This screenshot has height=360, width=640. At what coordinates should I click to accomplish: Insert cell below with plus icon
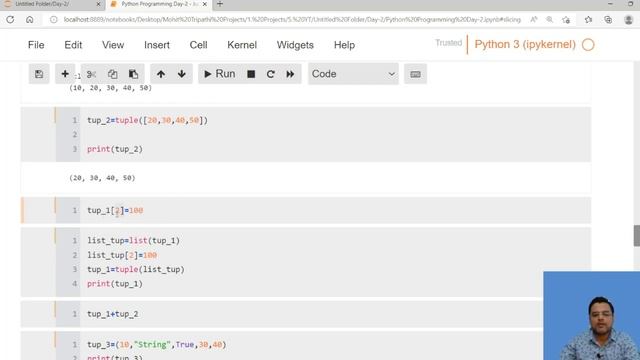(64, 74)
